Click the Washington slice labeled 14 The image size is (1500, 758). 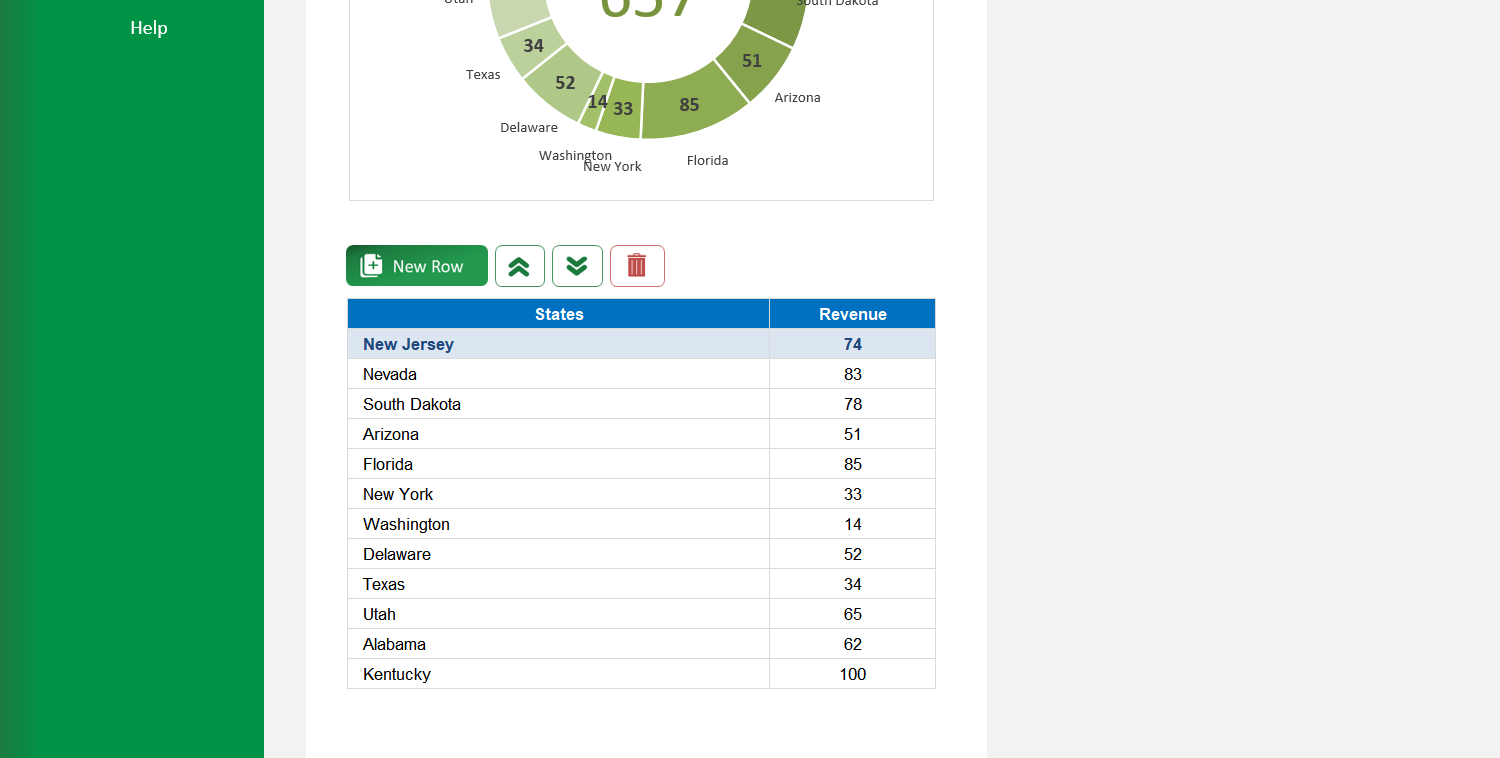point(599,101)
